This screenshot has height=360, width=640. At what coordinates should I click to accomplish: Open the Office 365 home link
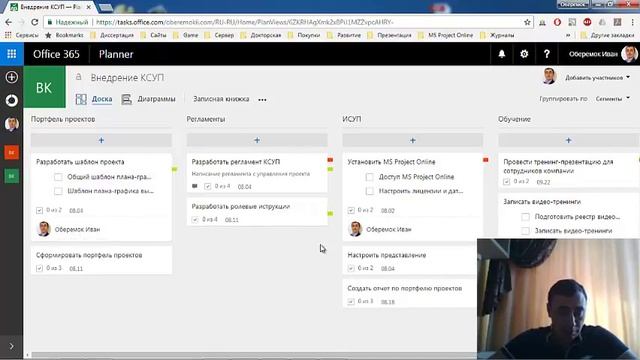pos(56,54)
